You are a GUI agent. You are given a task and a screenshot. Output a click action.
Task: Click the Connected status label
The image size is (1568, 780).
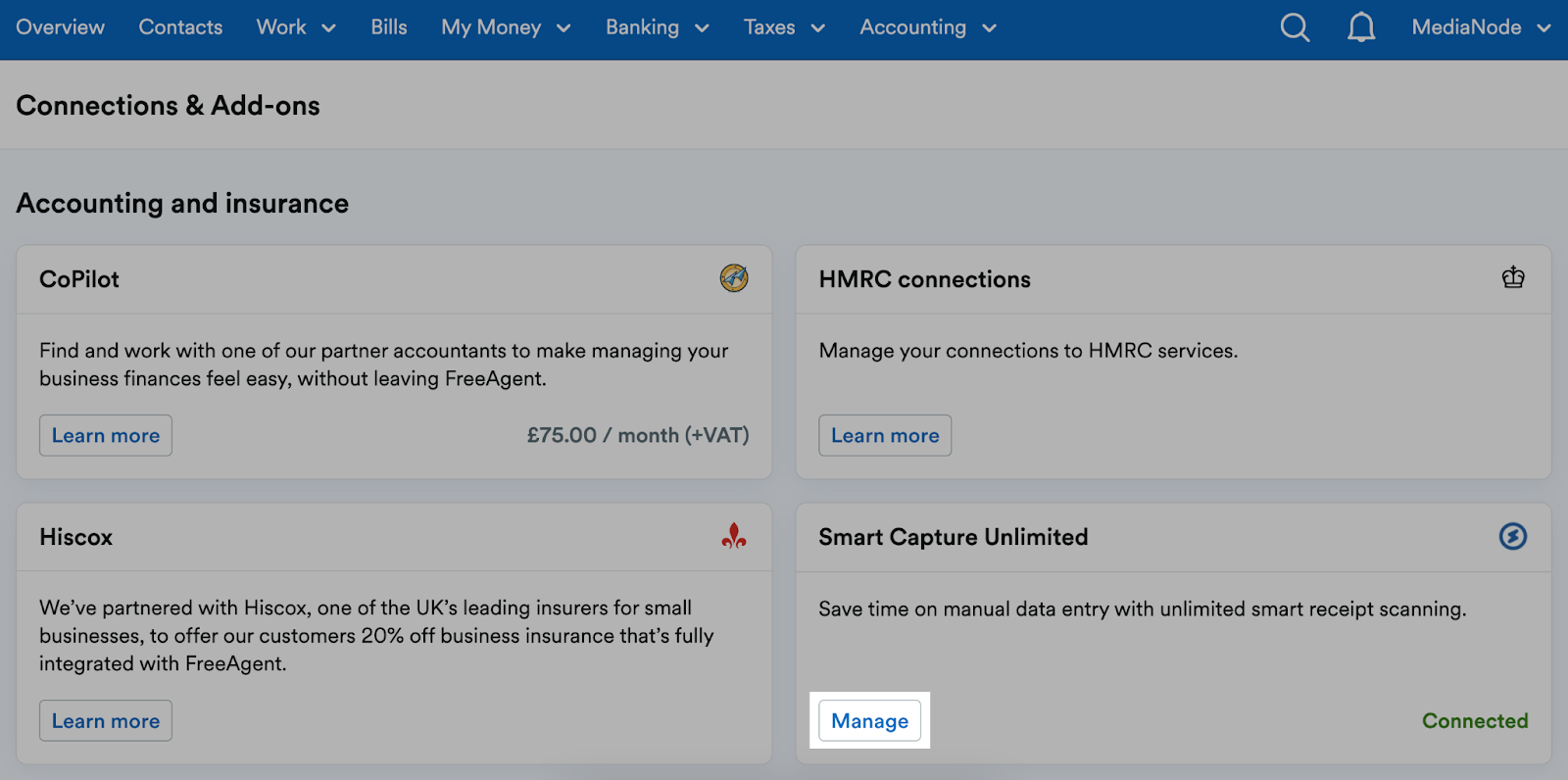pos(1475,720)
